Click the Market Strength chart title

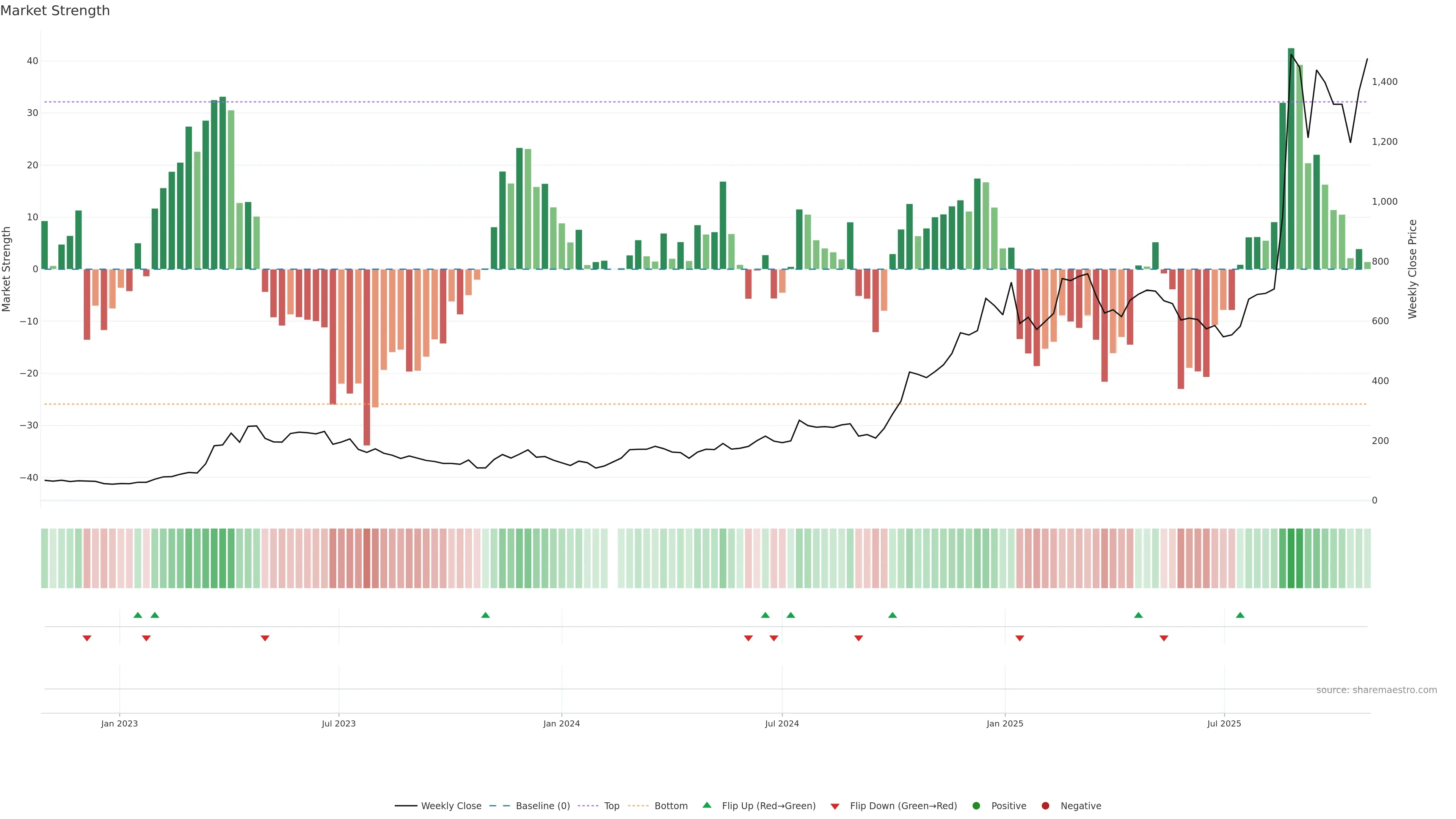(x=55, y=11)
